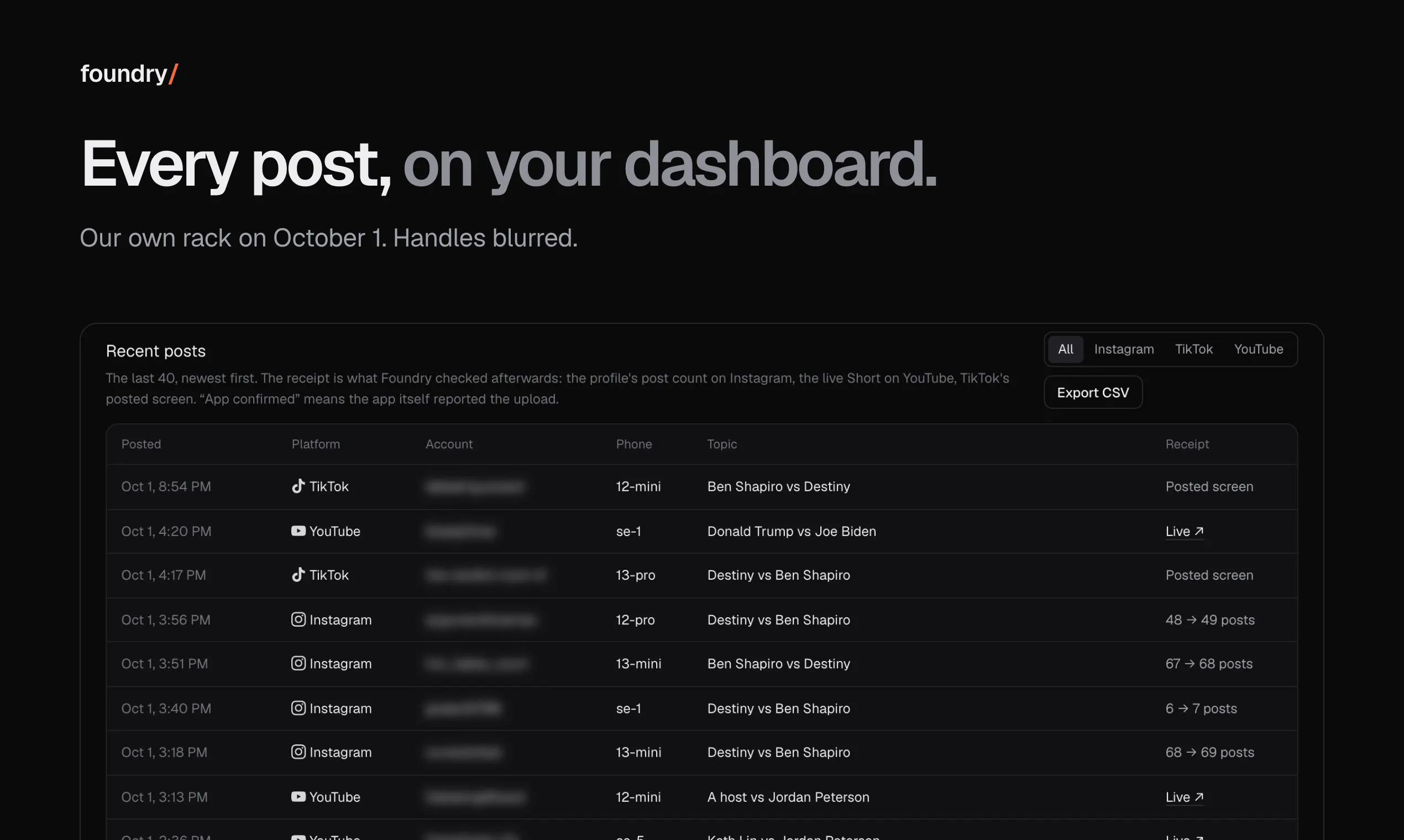Click the Instagram icon in the 3:40 PM row

pos(298,708)
